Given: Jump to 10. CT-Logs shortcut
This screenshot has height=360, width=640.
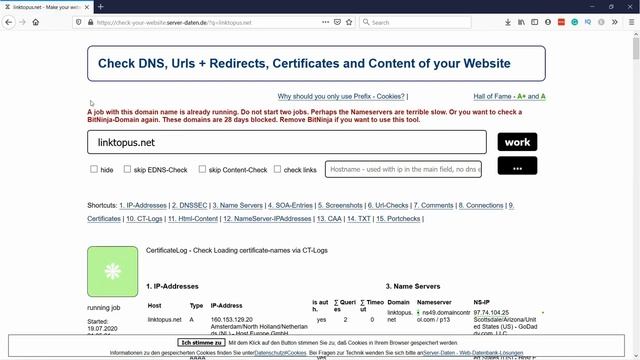Looking at the screenshot, I should [x=144, y=219].
